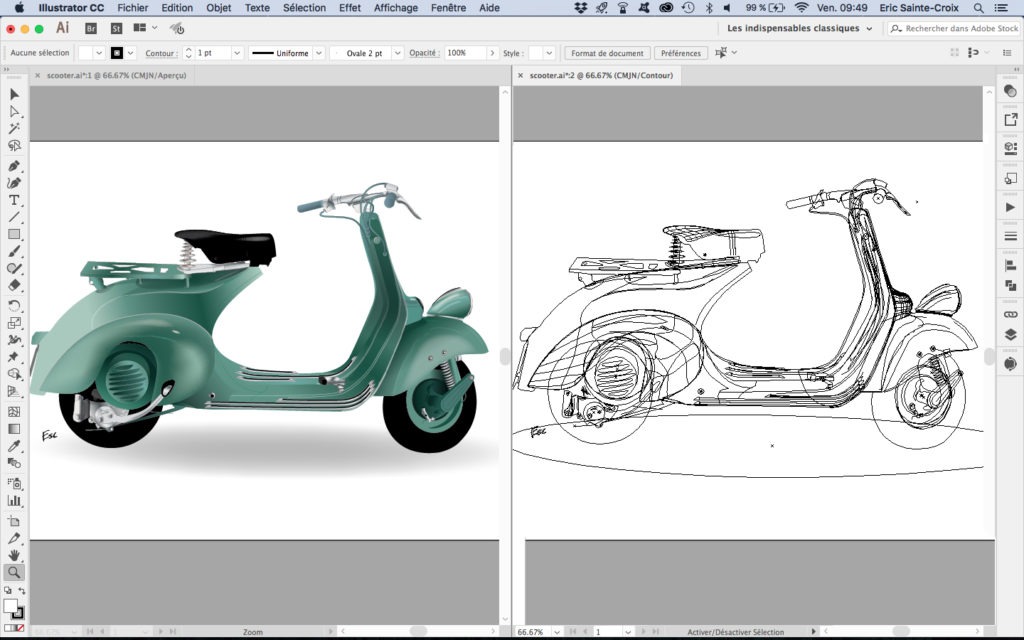Open the control bar fill color dropdown
Image resolution: width=1024 pixels, height=640 pixels.
pos(99,53)
